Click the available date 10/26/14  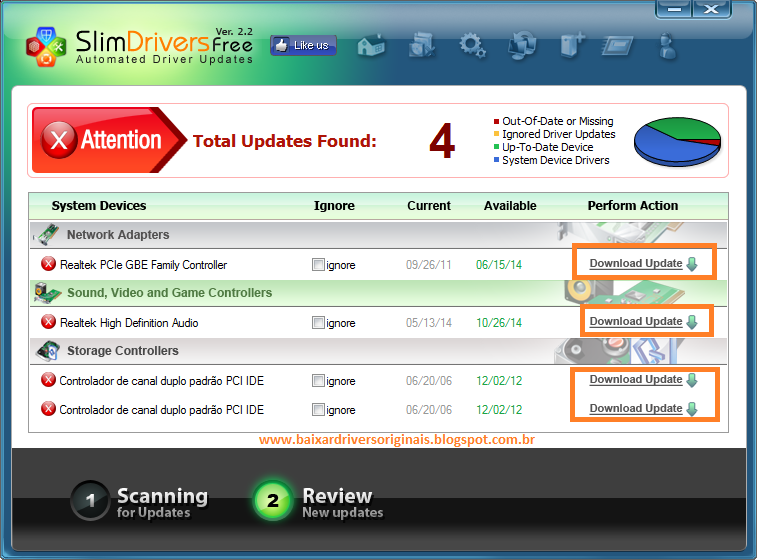499,323
